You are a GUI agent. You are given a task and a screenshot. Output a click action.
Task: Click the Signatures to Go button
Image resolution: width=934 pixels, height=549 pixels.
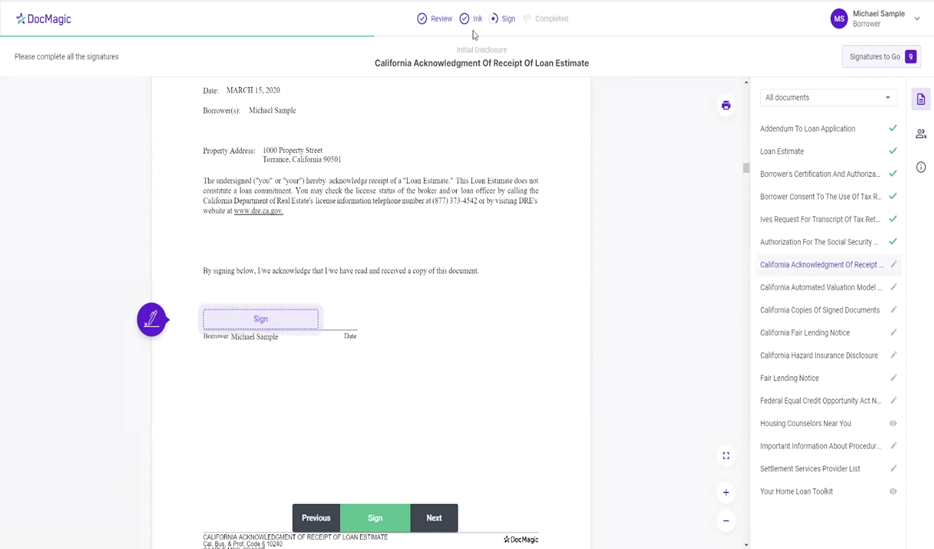881,57
